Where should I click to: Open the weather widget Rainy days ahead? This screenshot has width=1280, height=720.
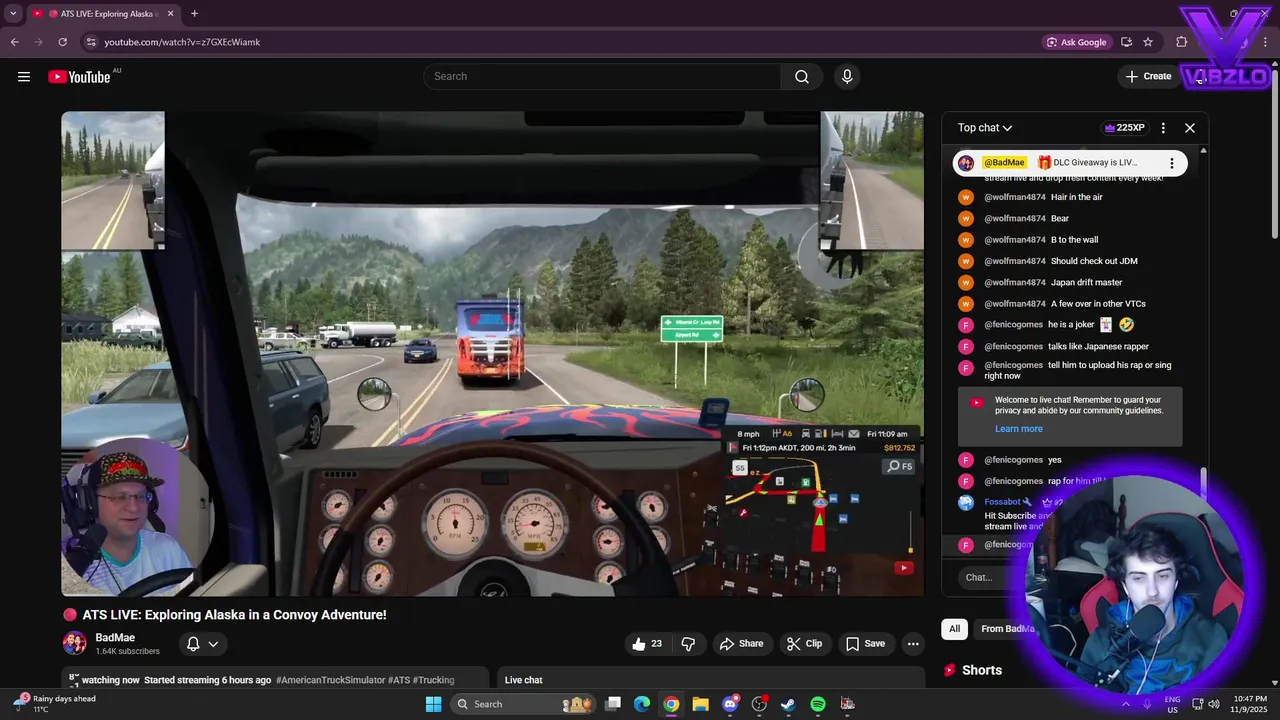pyautogui.click(x=55, y=704)
